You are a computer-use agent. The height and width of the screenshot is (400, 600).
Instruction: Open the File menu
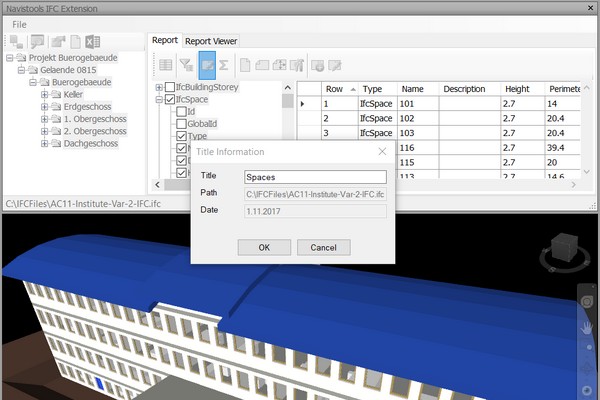(20, 23)
